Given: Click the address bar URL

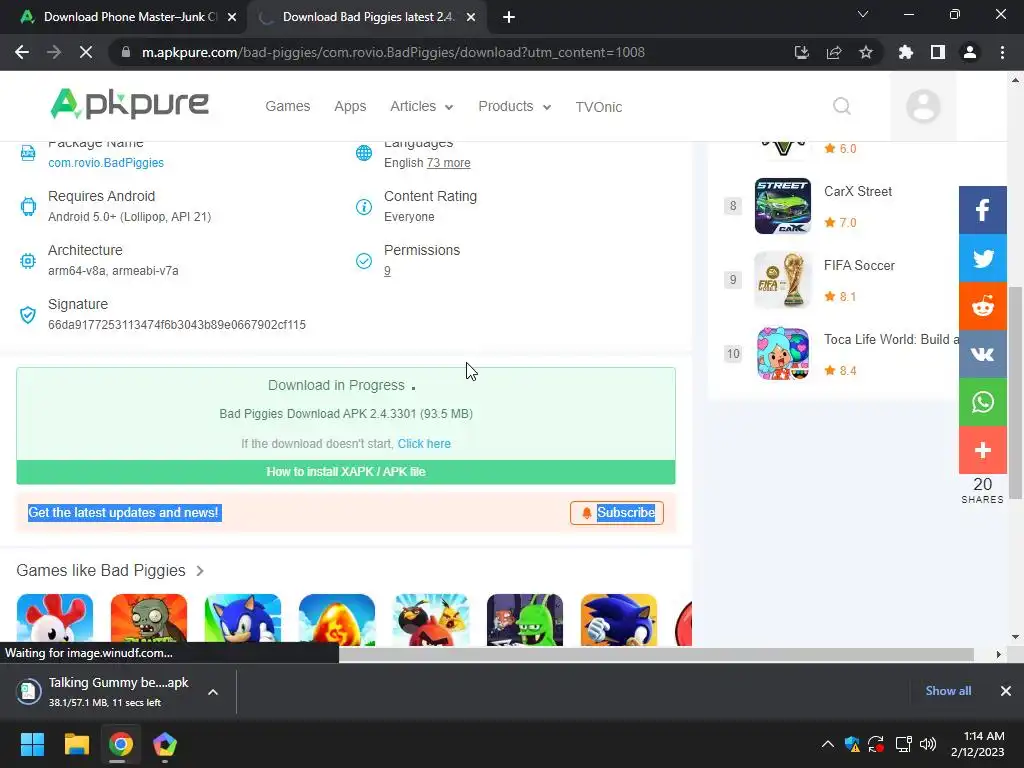Looking at the screenshot, I should click(393, 52).
